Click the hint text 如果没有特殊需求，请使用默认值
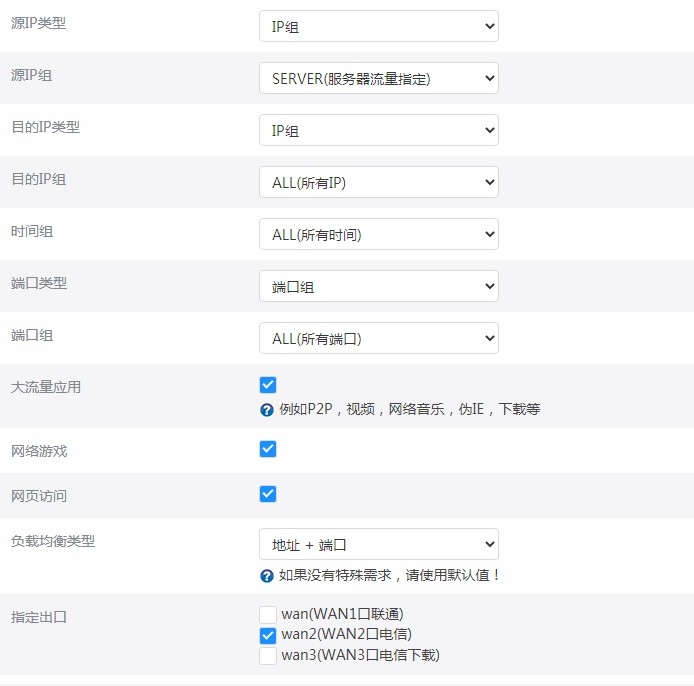The width and height of the screenshot is (694, 686). tap(389, 575)
